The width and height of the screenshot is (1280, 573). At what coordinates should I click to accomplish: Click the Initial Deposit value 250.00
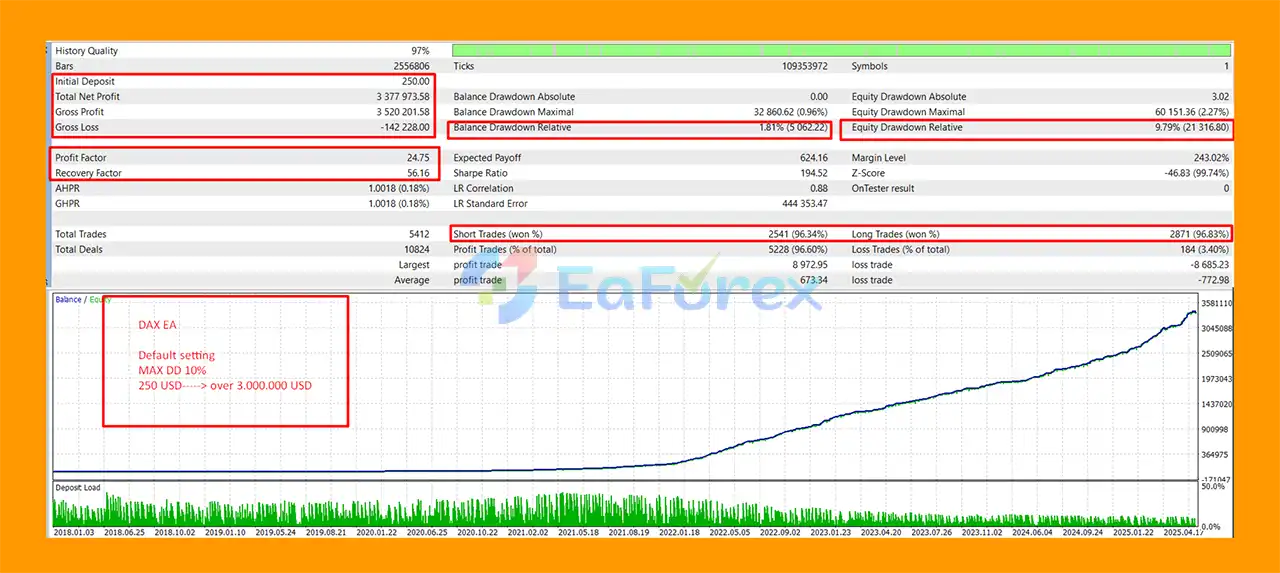[x=415, y=82]
